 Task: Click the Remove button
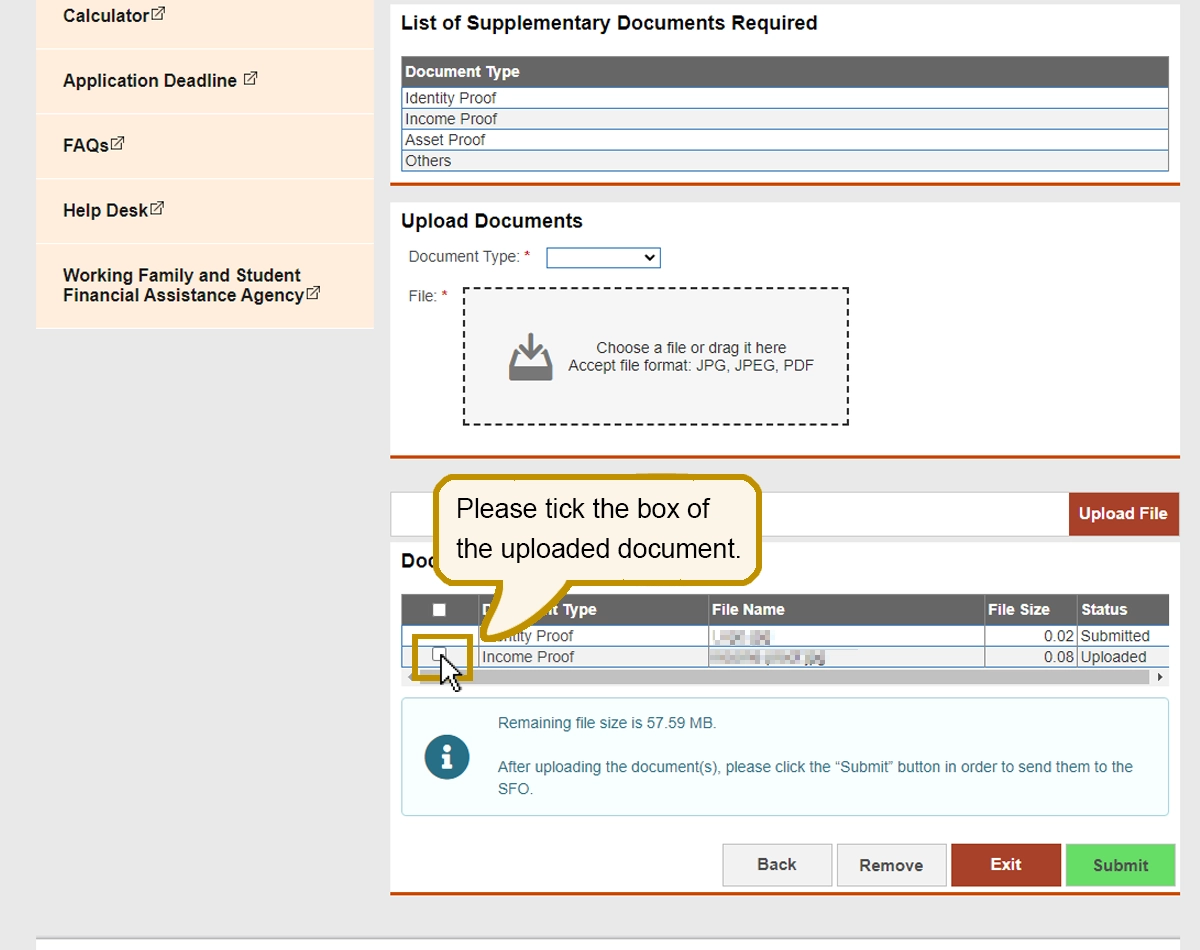coord(891,865)
